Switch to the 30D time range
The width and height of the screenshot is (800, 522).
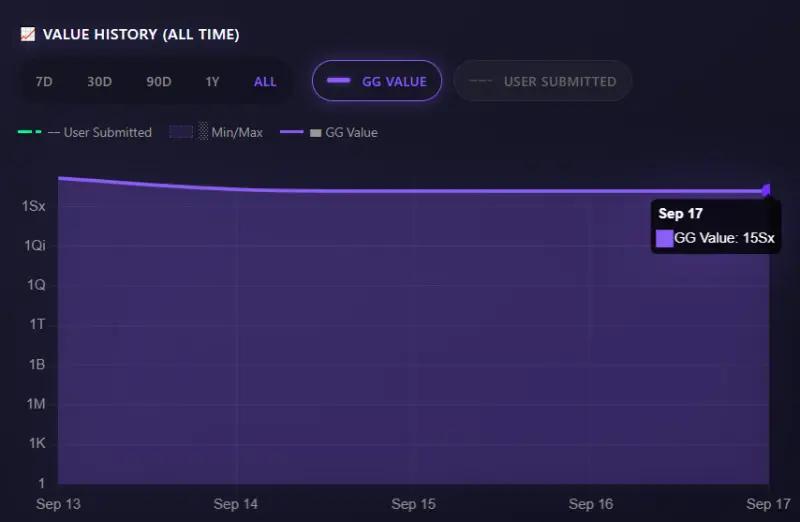click(x=99, y=82)
